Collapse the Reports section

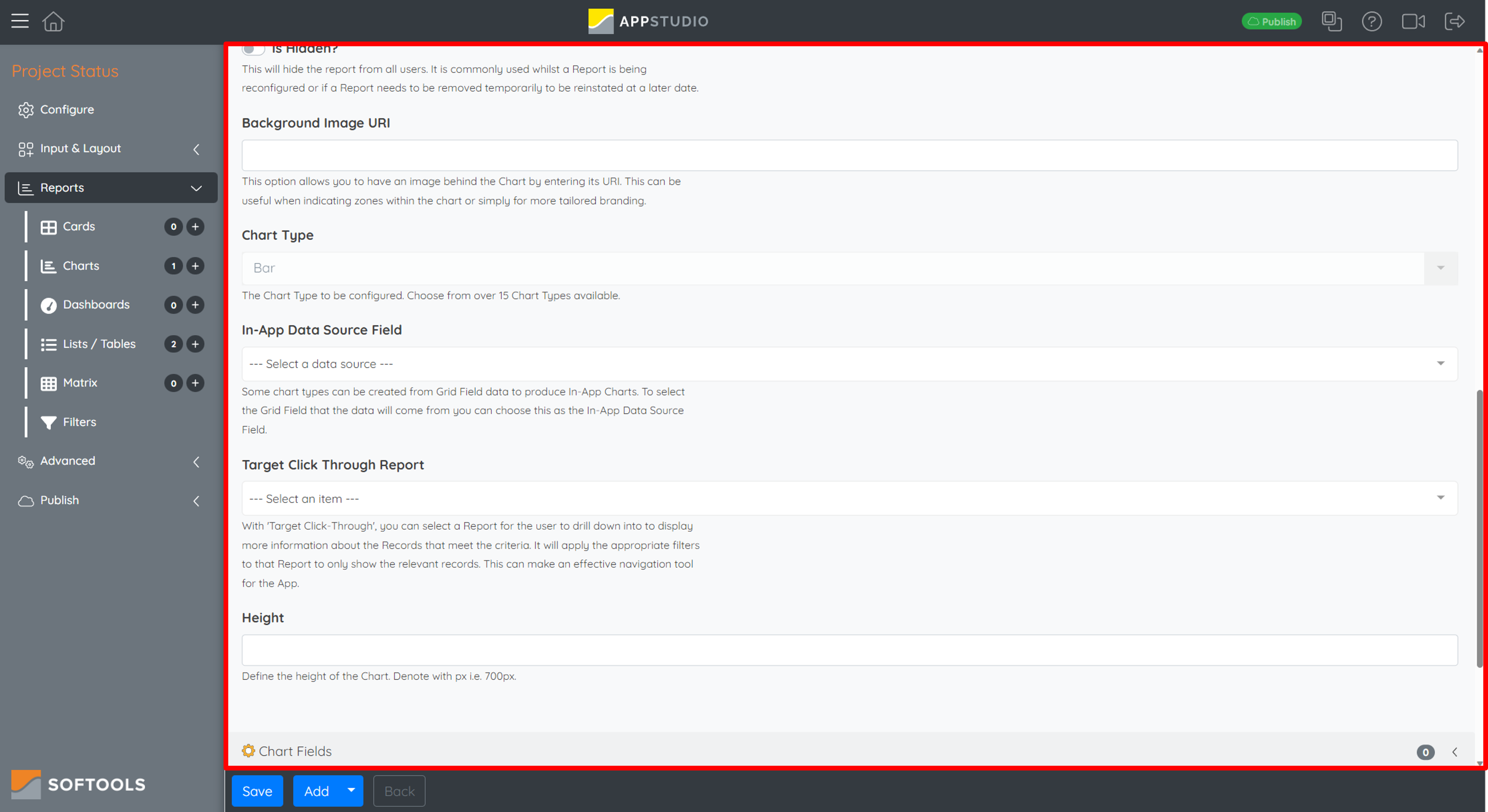pyautogui.click(x=111, y=188)
